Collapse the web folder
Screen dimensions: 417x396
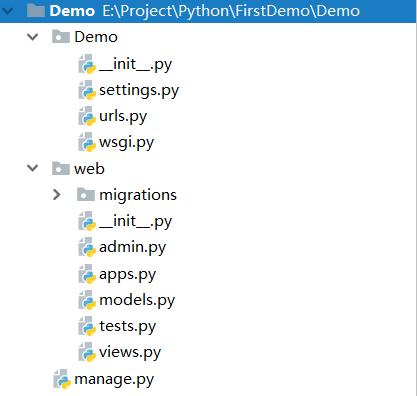pos(32,168)
